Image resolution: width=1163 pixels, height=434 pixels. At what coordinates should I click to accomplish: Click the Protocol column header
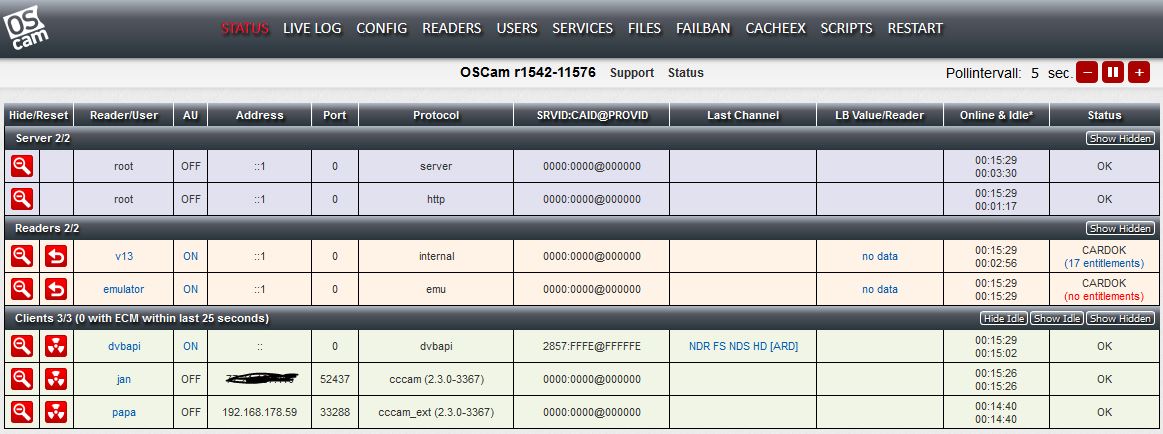coord(436,115)
